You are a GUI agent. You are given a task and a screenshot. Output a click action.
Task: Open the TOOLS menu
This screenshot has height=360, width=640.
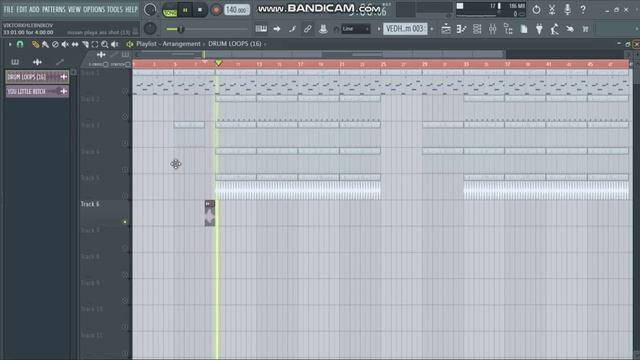point(115,9)
